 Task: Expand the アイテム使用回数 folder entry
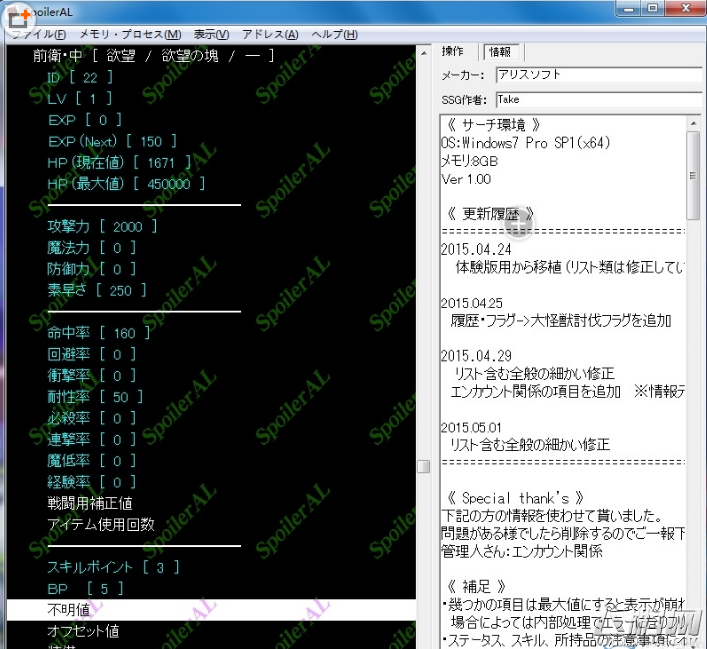(x=101, y=525)
